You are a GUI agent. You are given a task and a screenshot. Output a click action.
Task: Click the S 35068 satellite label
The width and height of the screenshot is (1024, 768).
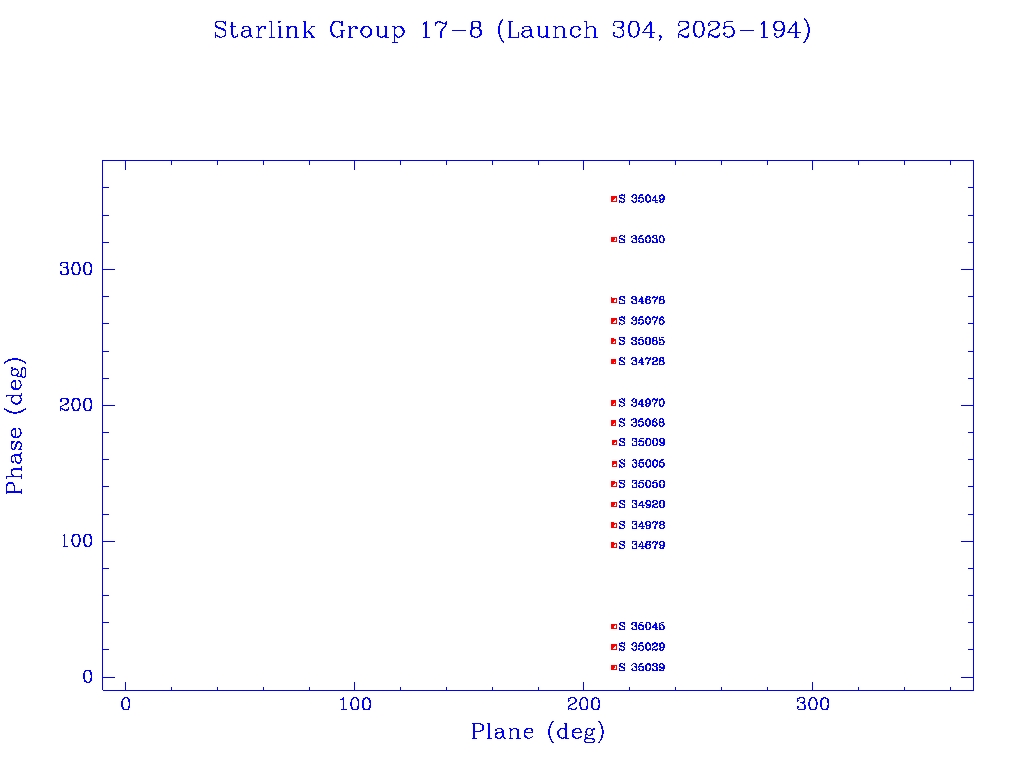coord(642,423)
